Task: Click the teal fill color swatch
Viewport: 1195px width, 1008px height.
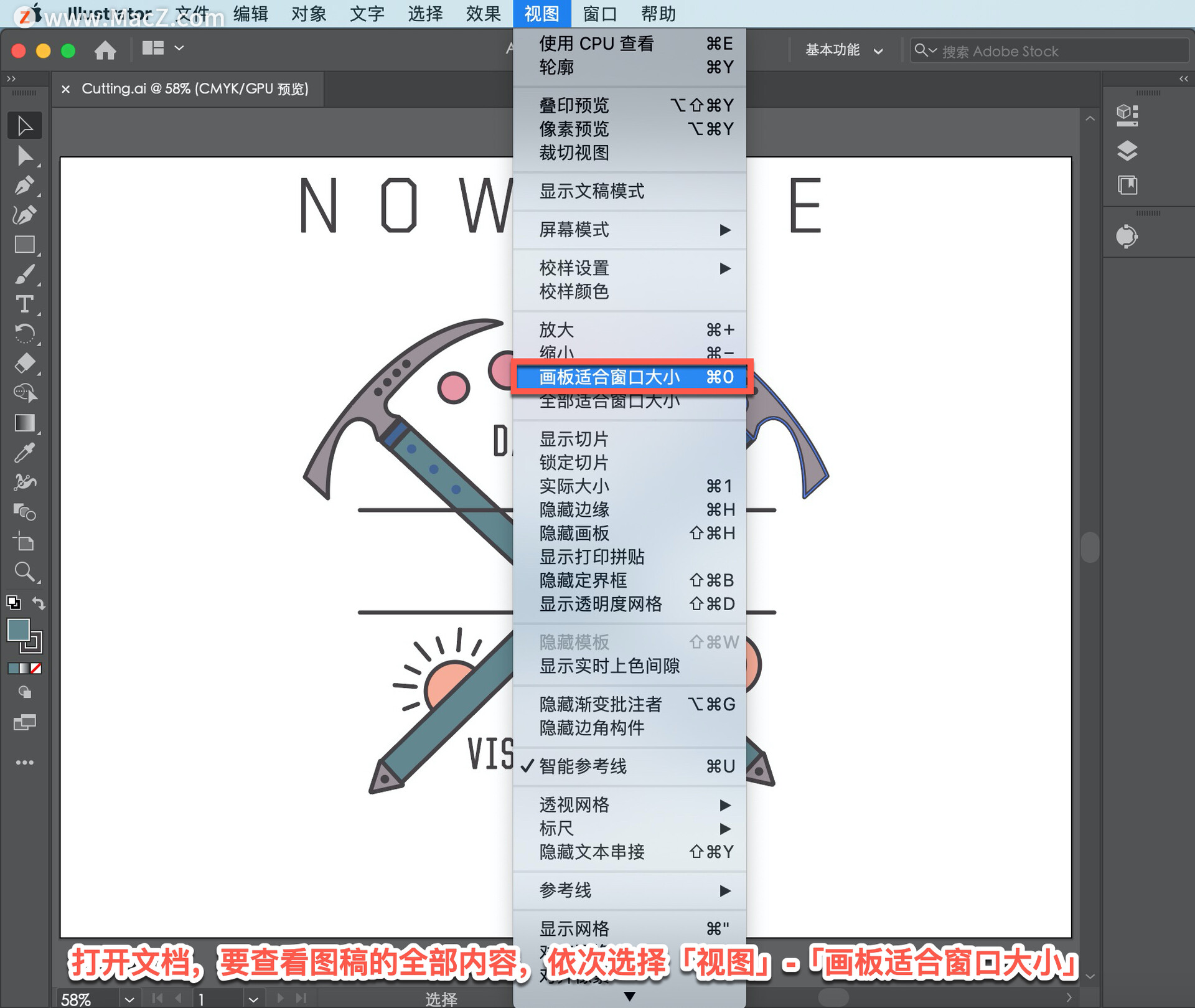Action: click(x=18, y=630)
